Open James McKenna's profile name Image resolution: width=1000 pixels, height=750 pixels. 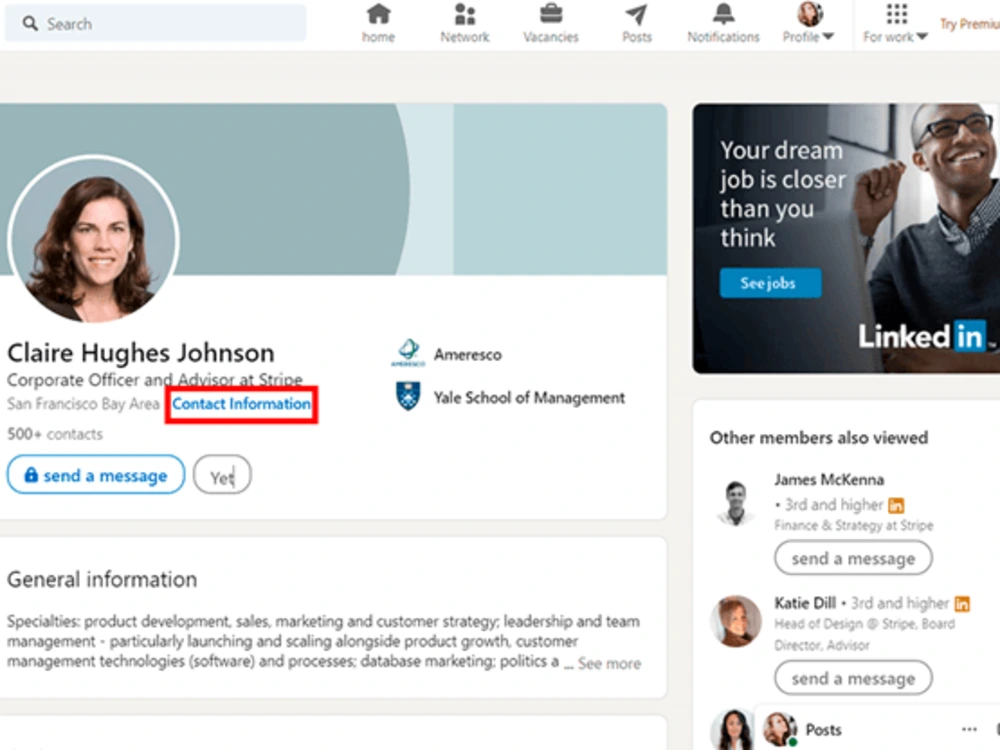829,480
